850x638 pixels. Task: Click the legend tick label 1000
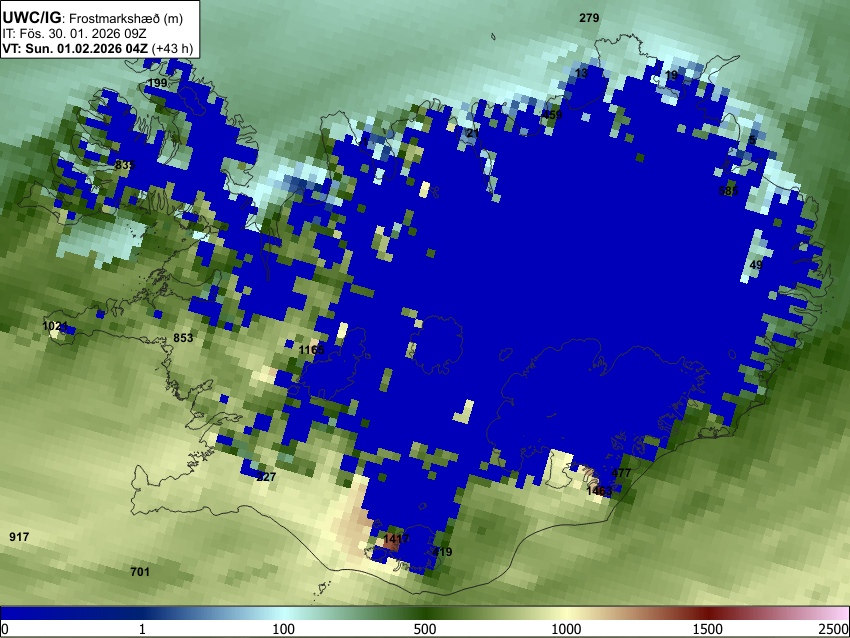(x=566, y=629)
